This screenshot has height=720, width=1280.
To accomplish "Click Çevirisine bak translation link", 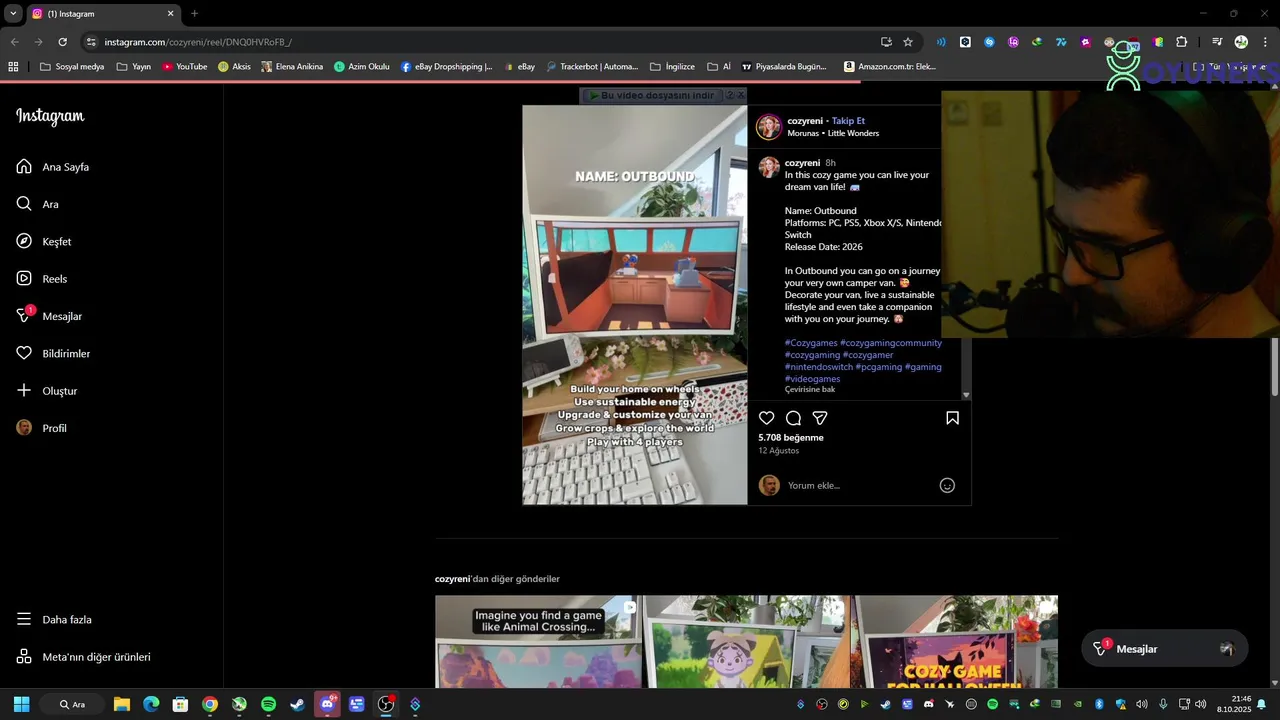I will coord(810,389).
